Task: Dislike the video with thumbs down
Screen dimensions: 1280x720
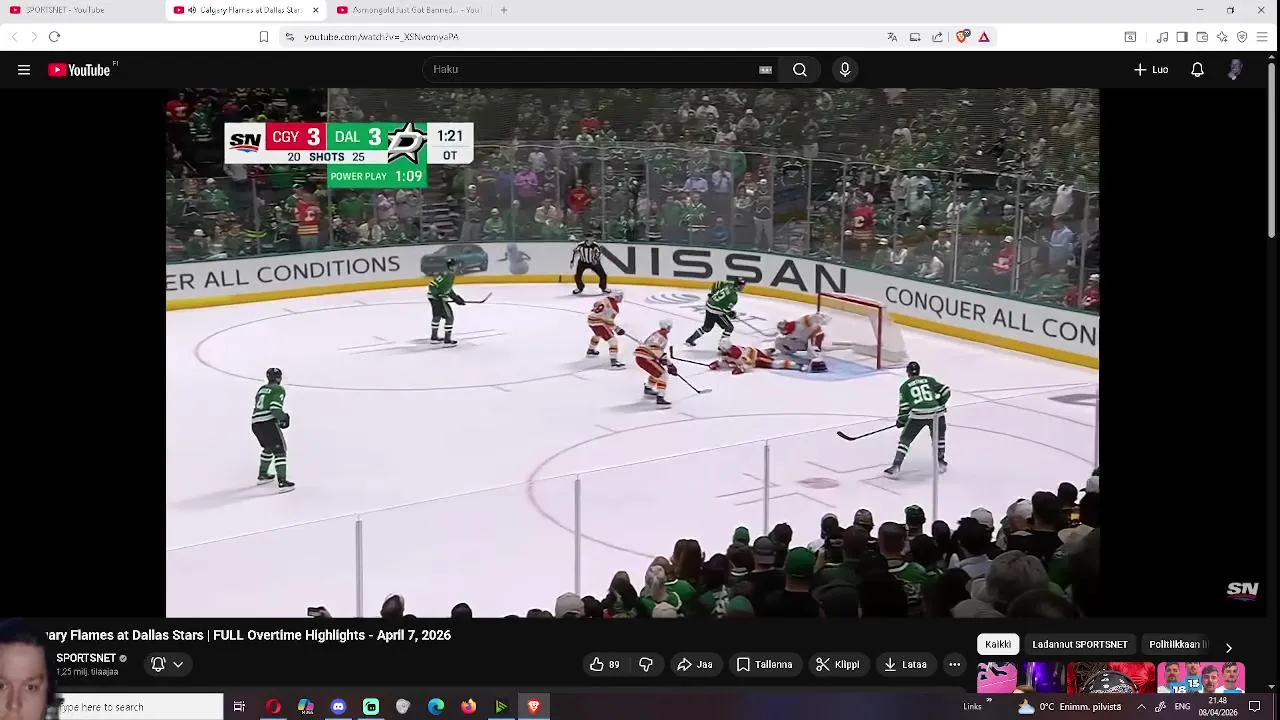Action: coord(646,664)
